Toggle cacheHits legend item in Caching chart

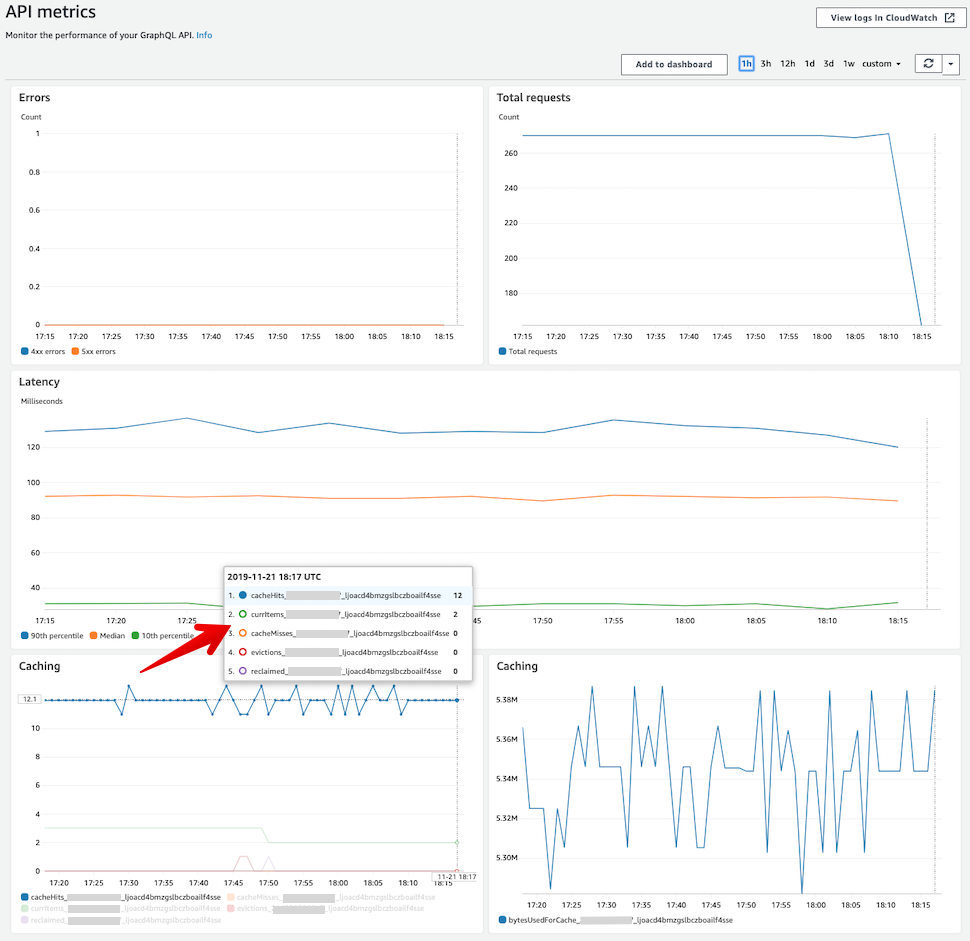[x=121, y=897]
